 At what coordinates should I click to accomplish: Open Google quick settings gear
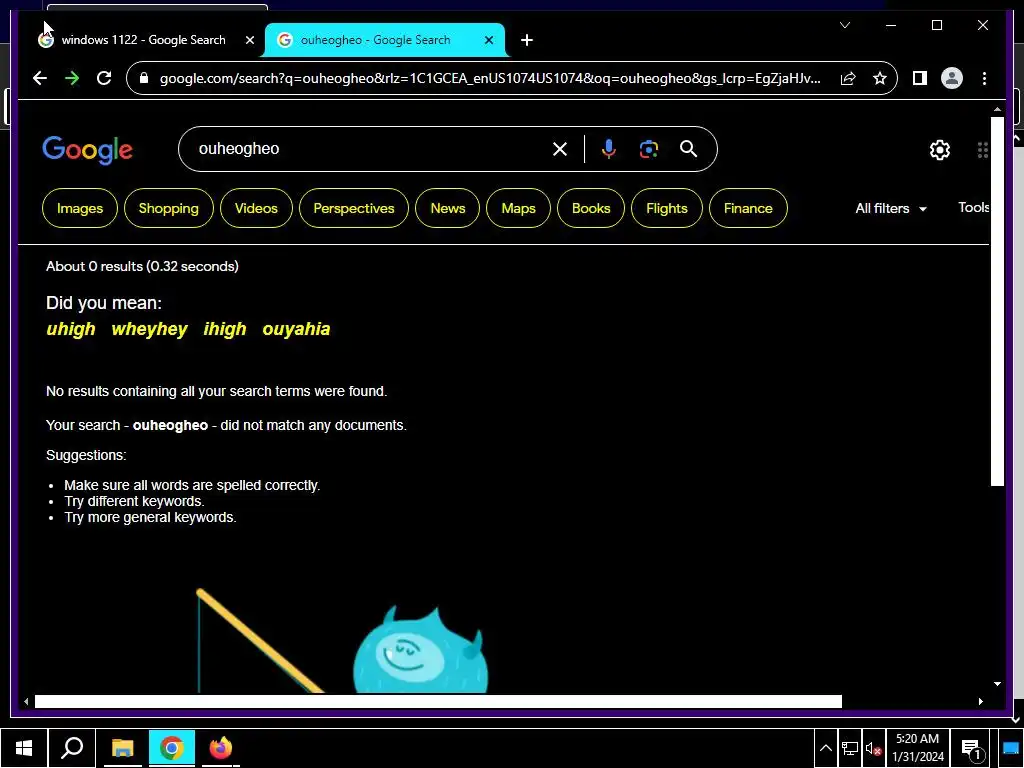(x=939, y=150)
